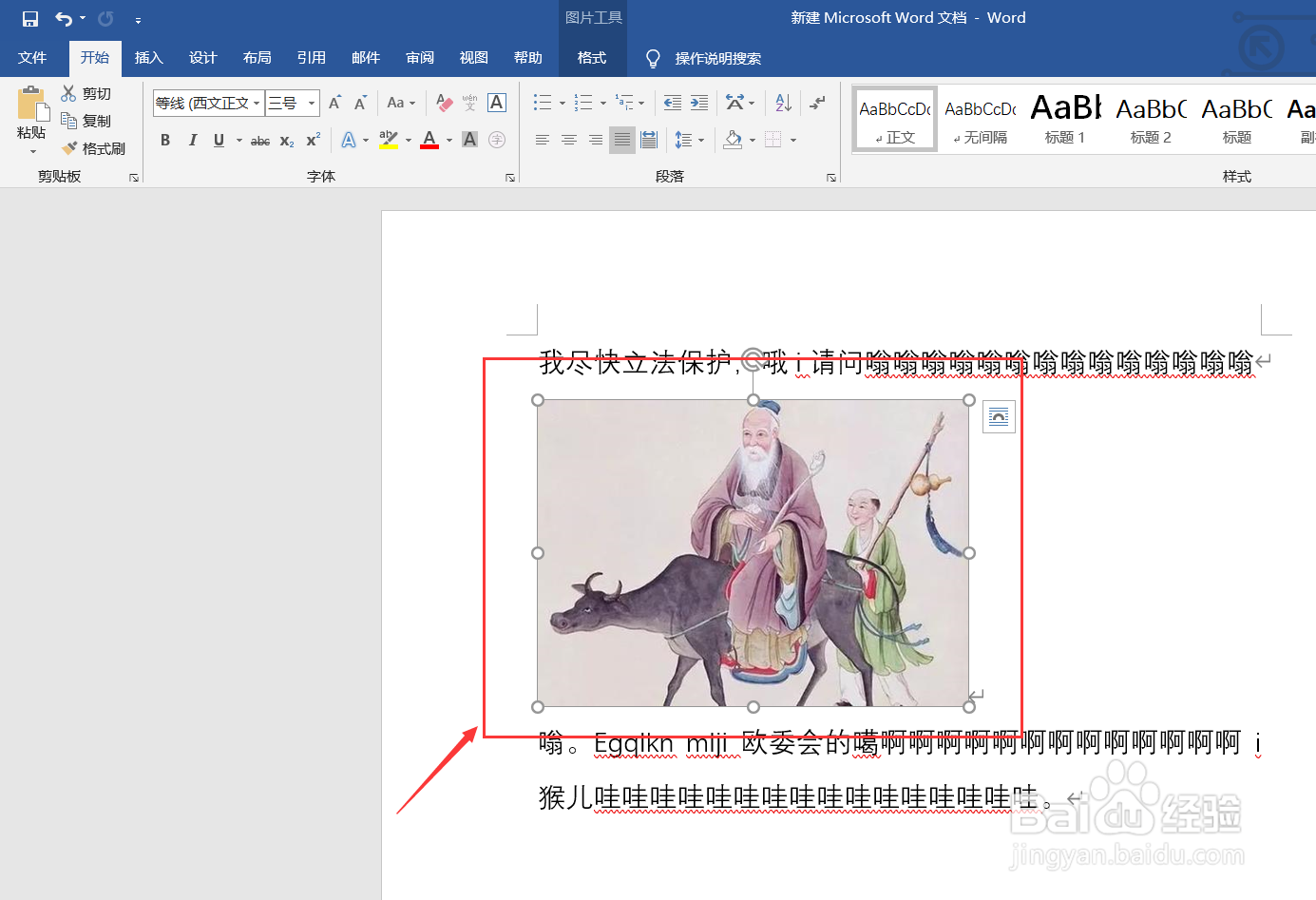Switch to the 插入 tab
The width and height of the screenshot is (1316, 900).
tap(149, 58)
